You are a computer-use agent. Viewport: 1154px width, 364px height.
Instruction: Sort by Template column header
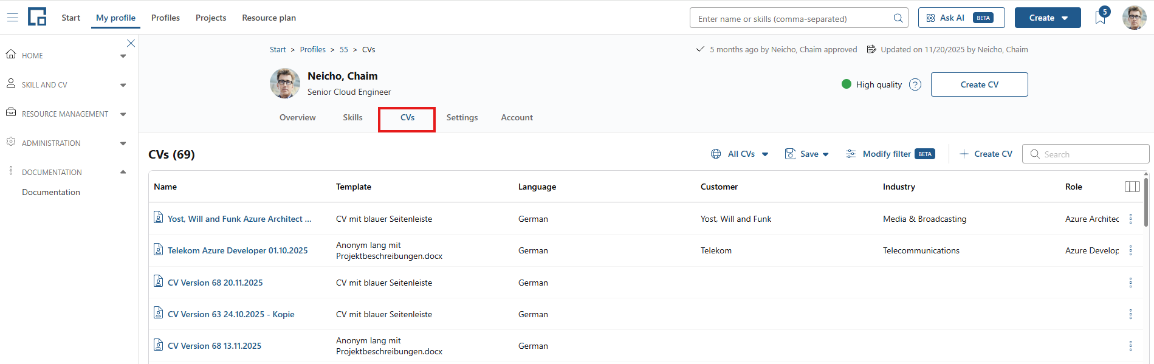pyautogui.click(x=353, y=187)
